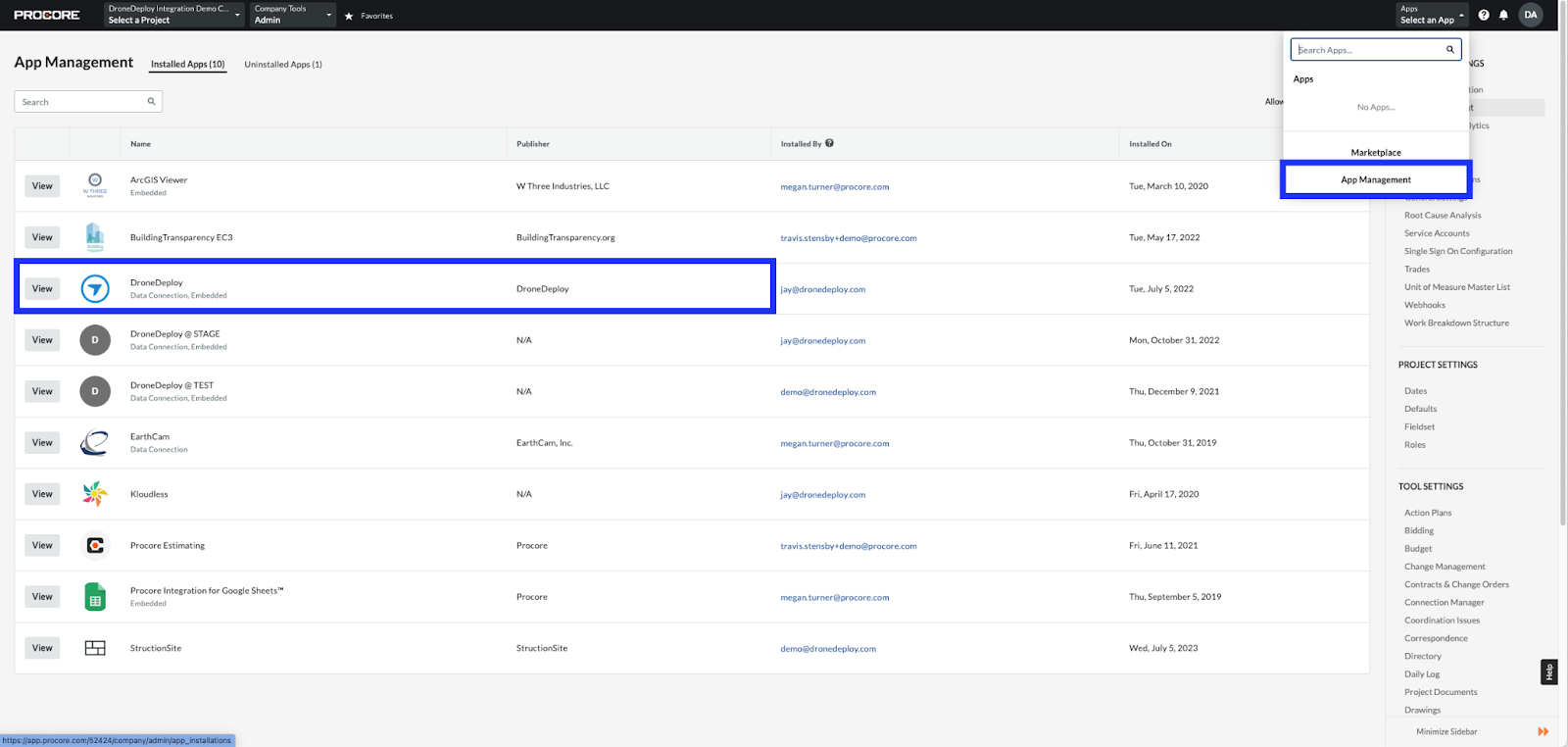The width and height of the screenshot is (1568, 747).
Task: Click the Installed By help icon
Action: (829, 143)
